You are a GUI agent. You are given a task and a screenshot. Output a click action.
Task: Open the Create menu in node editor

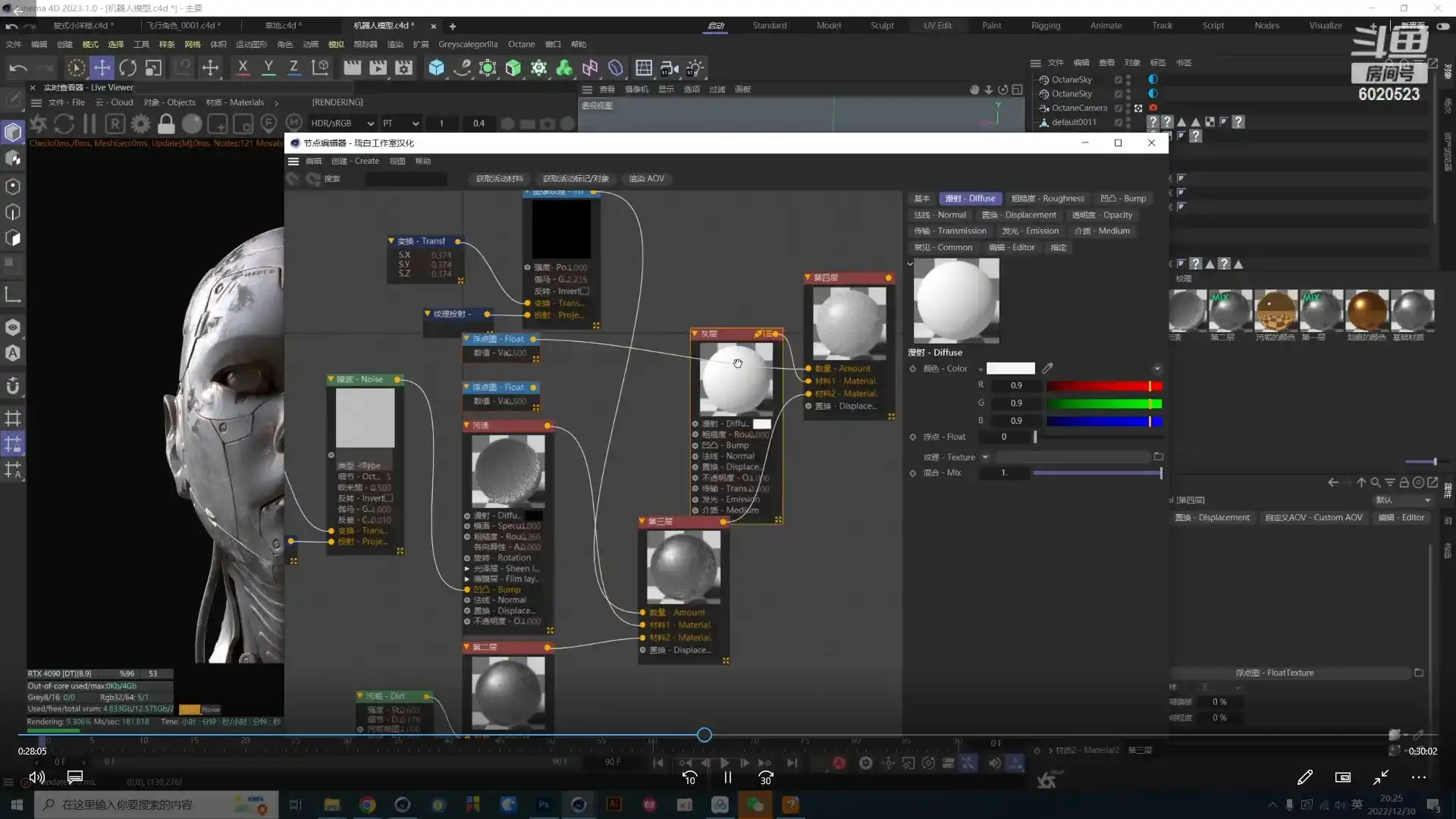(355, 161)
